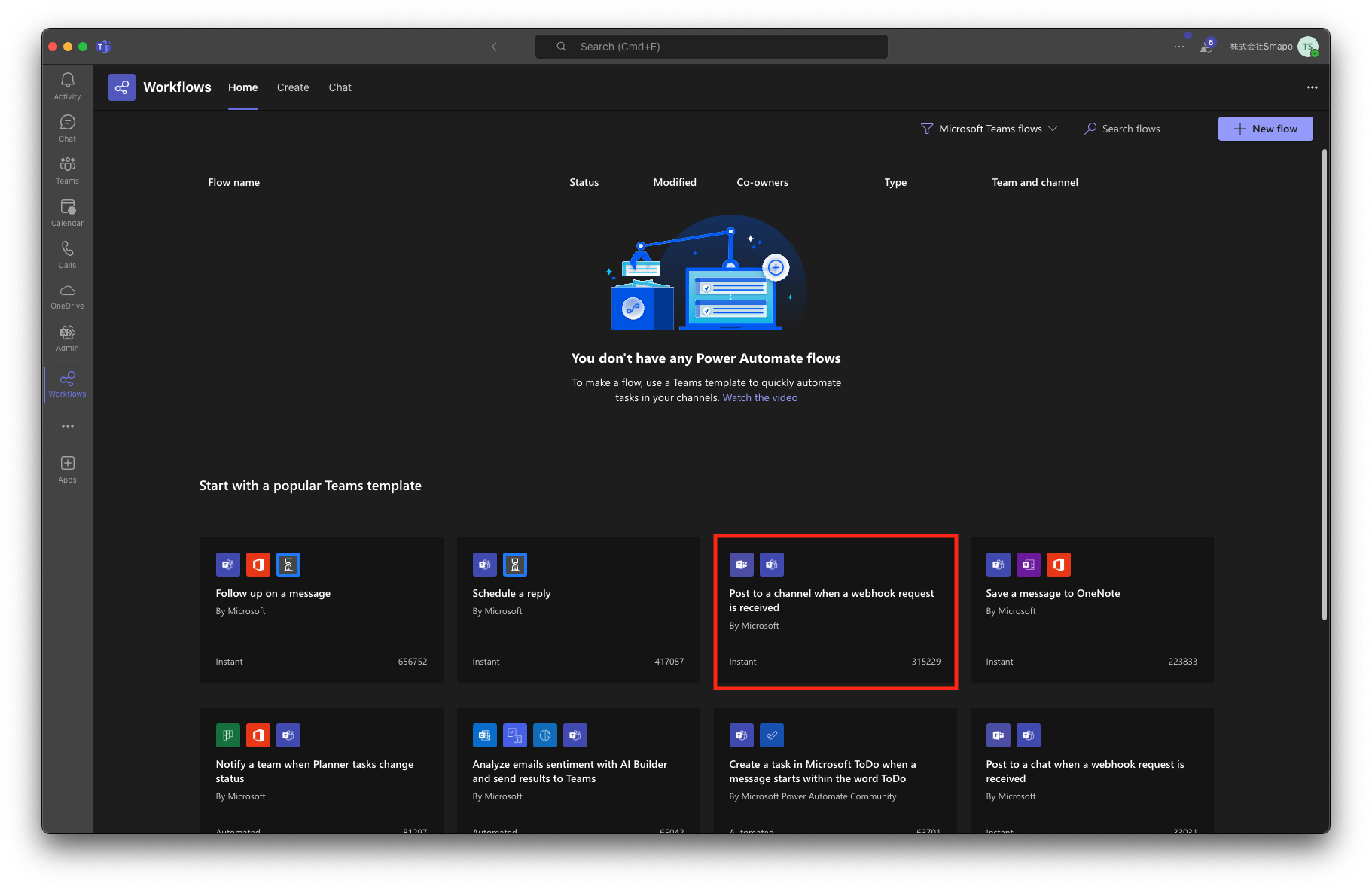Create a New flow
Viewport: 1372px width, 889px height.
(1266, 129)
